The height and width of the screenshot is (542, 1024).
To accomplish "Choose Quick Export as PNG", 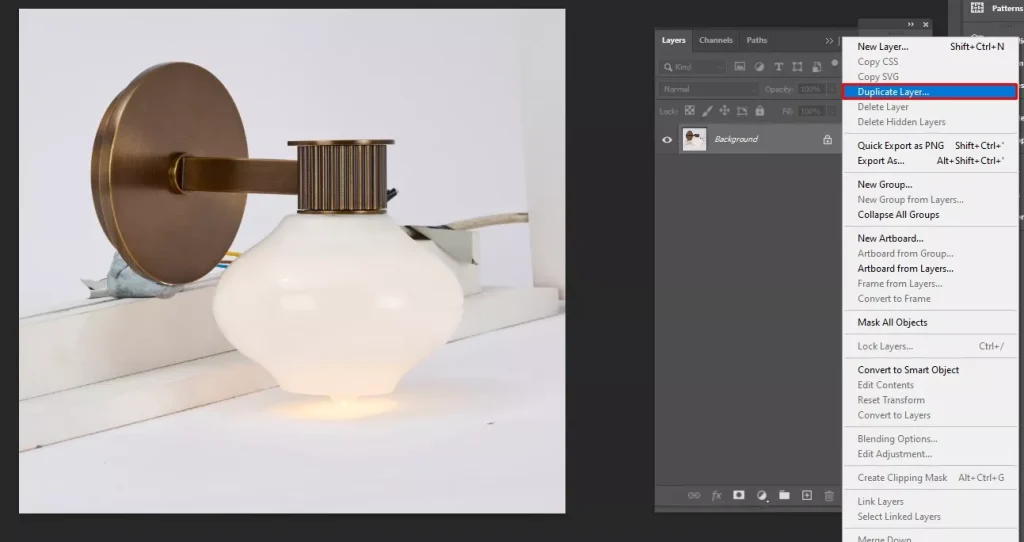I will point(930,146).
